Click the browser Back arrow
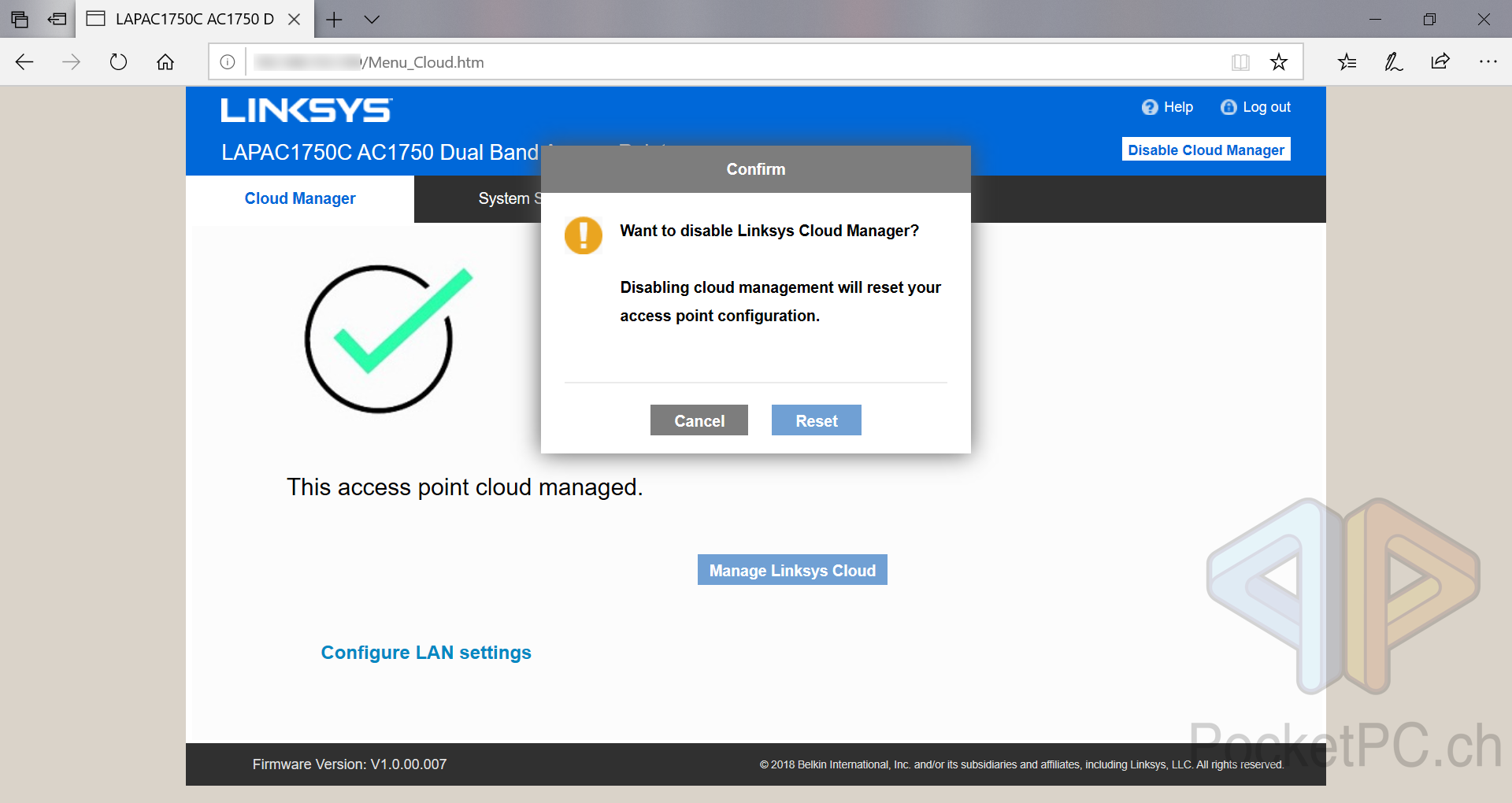 tap(24, 62)
